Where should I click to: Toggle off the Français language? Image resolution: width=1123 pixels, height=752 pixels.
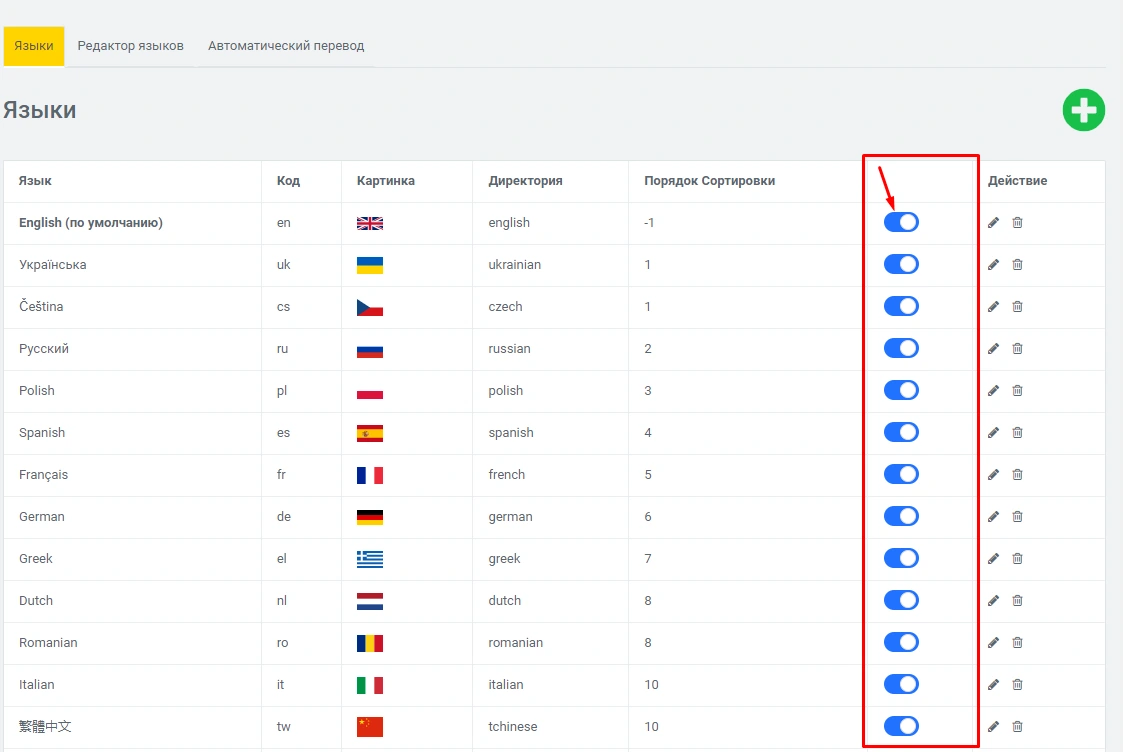click(x=901, y=475)
